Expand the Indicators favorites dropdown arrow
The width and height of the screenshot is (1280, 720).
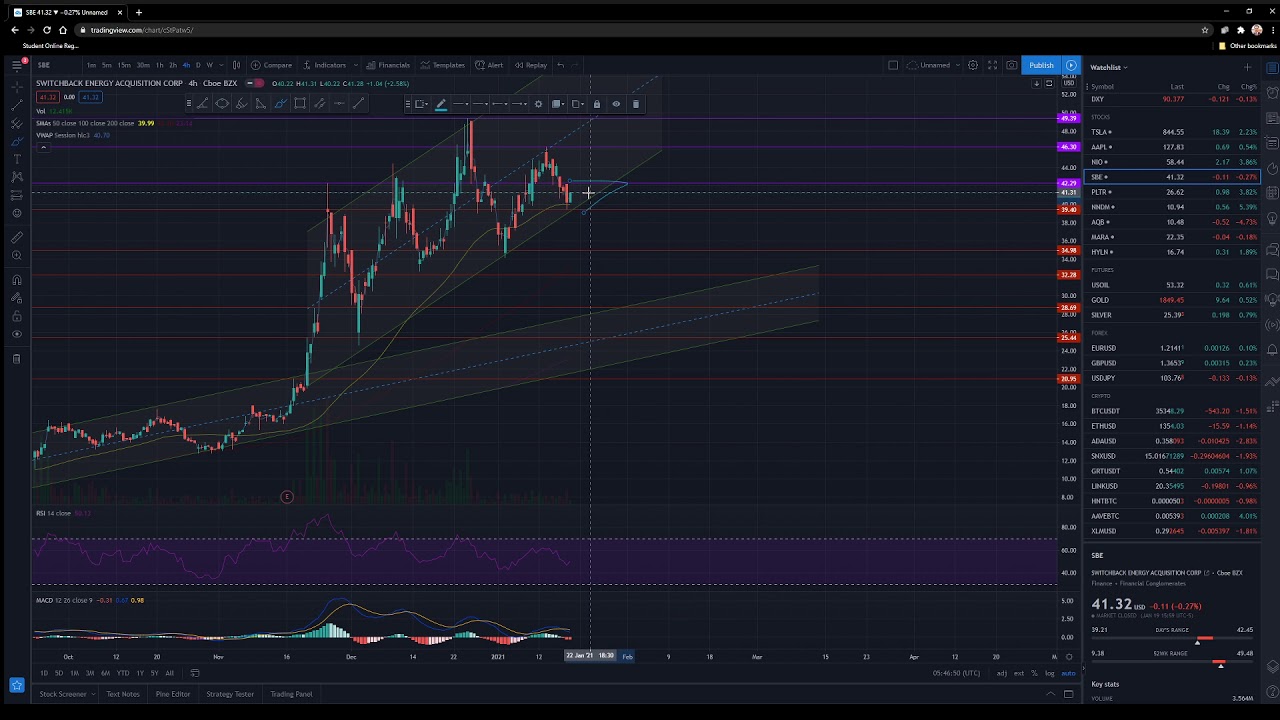coord(355,65)
